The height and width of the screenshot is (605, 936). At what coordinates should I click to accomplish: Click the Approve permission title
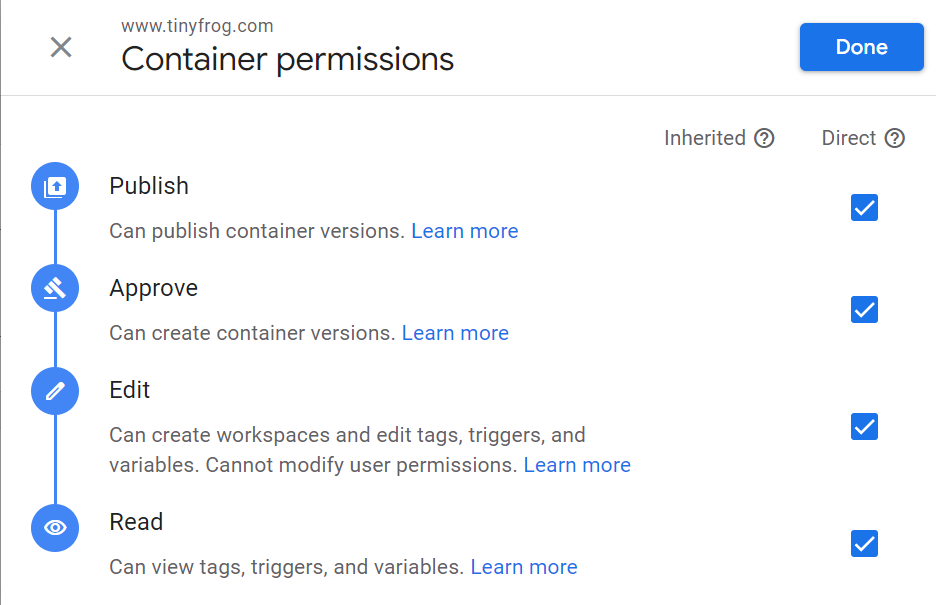[154, 288]
